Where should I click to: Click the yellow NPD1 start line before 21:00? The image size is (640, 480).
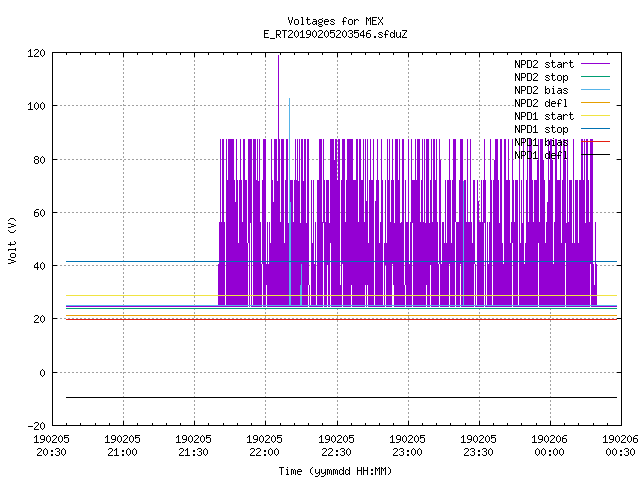tap(94, 295)
